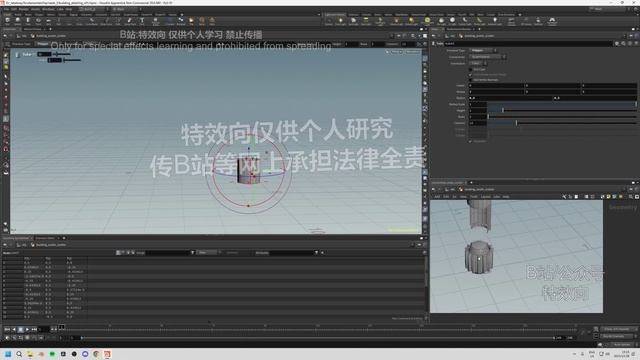Open the Help menu in main menubar
Screen dimensions: 640x360
[69, 9]
